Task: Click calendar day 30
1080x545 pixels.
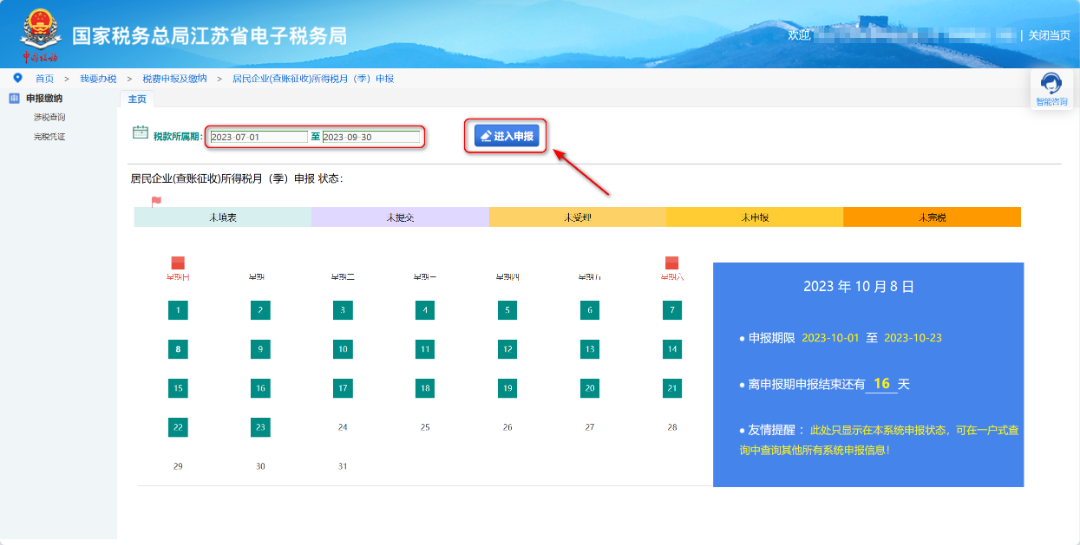Action: pos(260,466)
